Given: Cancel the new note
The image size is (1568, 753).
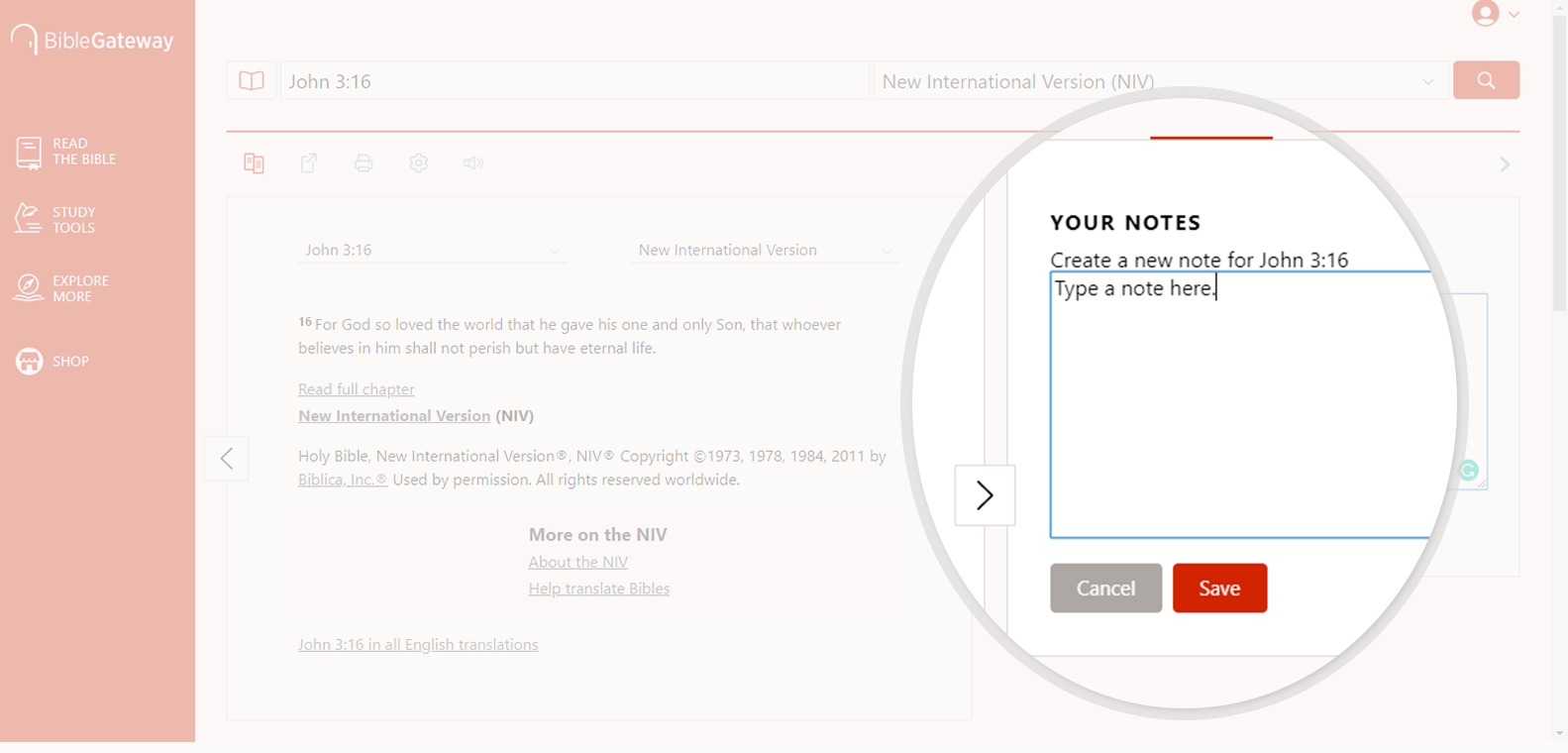Looking at the screenshot, I should (x=1105, y=589).
